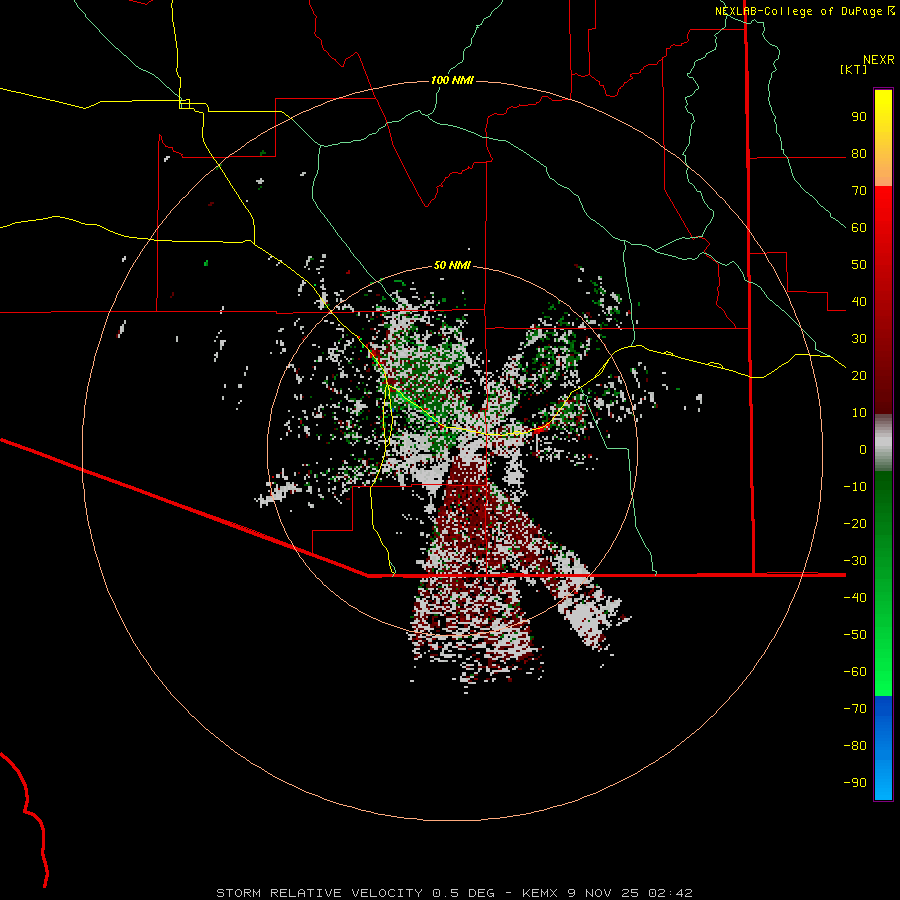Click the -80 value on the velocity scale

point(855,746)
